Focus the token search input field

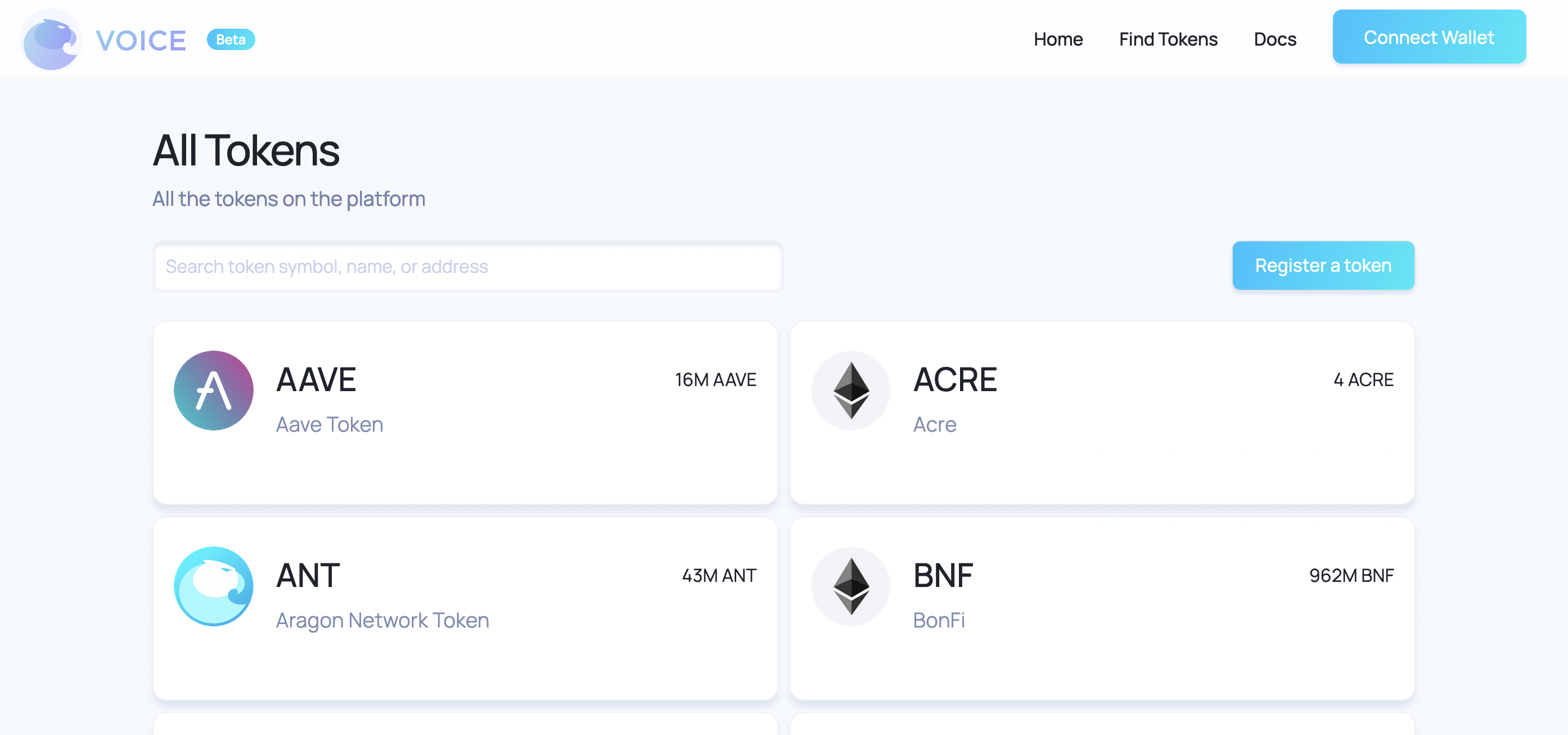click(467, 267)
